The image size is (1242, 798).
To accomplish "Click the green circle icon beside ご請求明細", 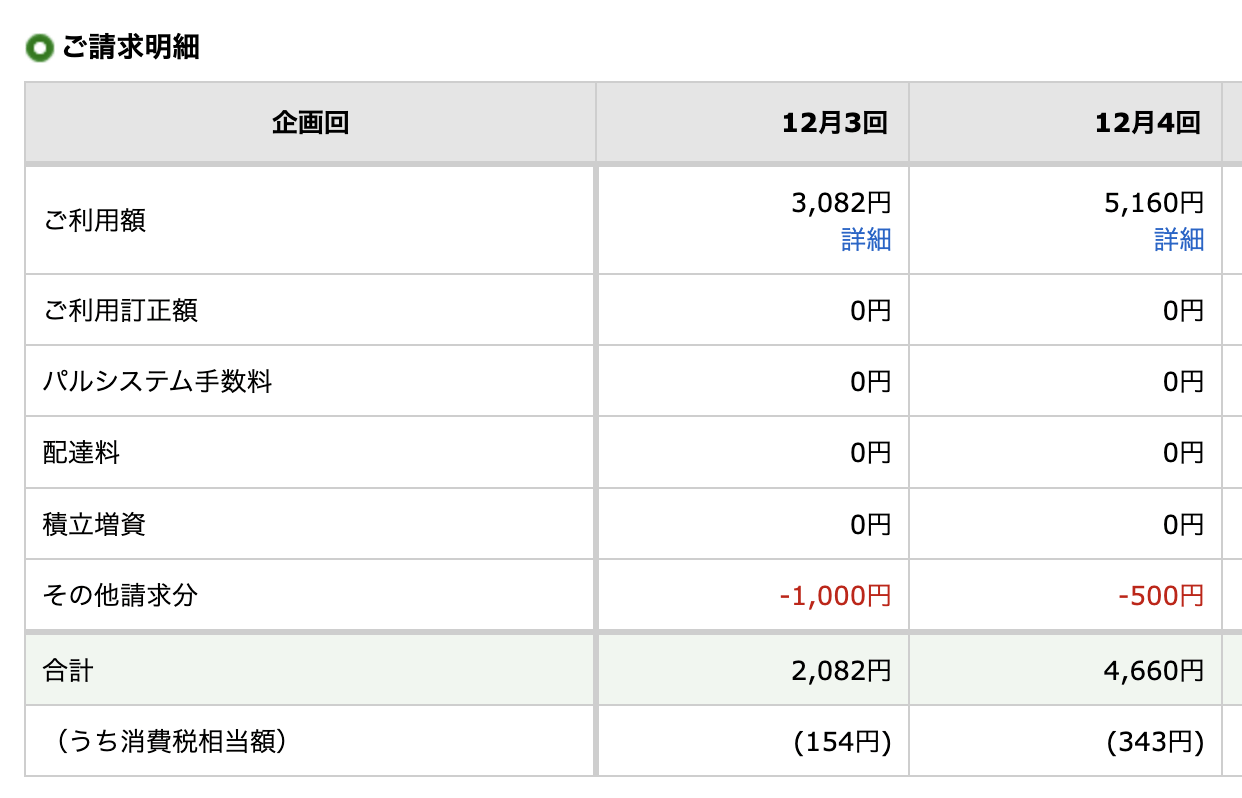I will click(39, 48).
